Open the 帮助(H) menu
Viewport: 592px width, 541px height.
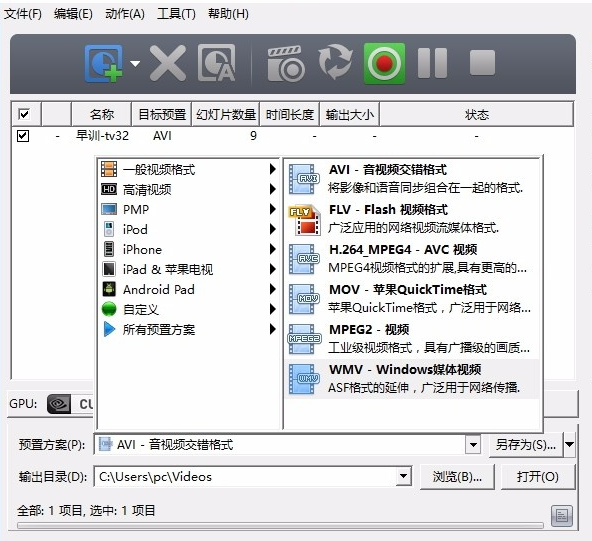pyautogui.click(x=228, y=14)
